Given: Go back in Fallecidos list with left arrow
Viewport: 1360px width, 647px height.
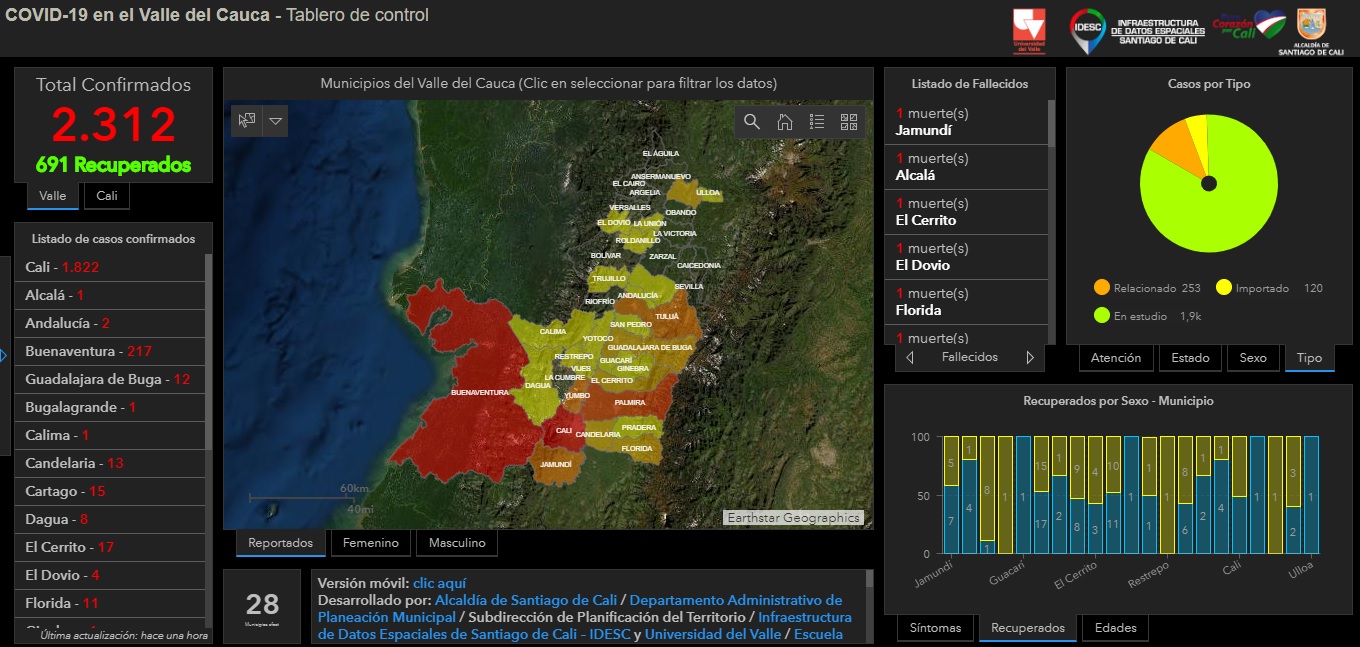Looking at the screenshot, I should click(x=911, y=355).
